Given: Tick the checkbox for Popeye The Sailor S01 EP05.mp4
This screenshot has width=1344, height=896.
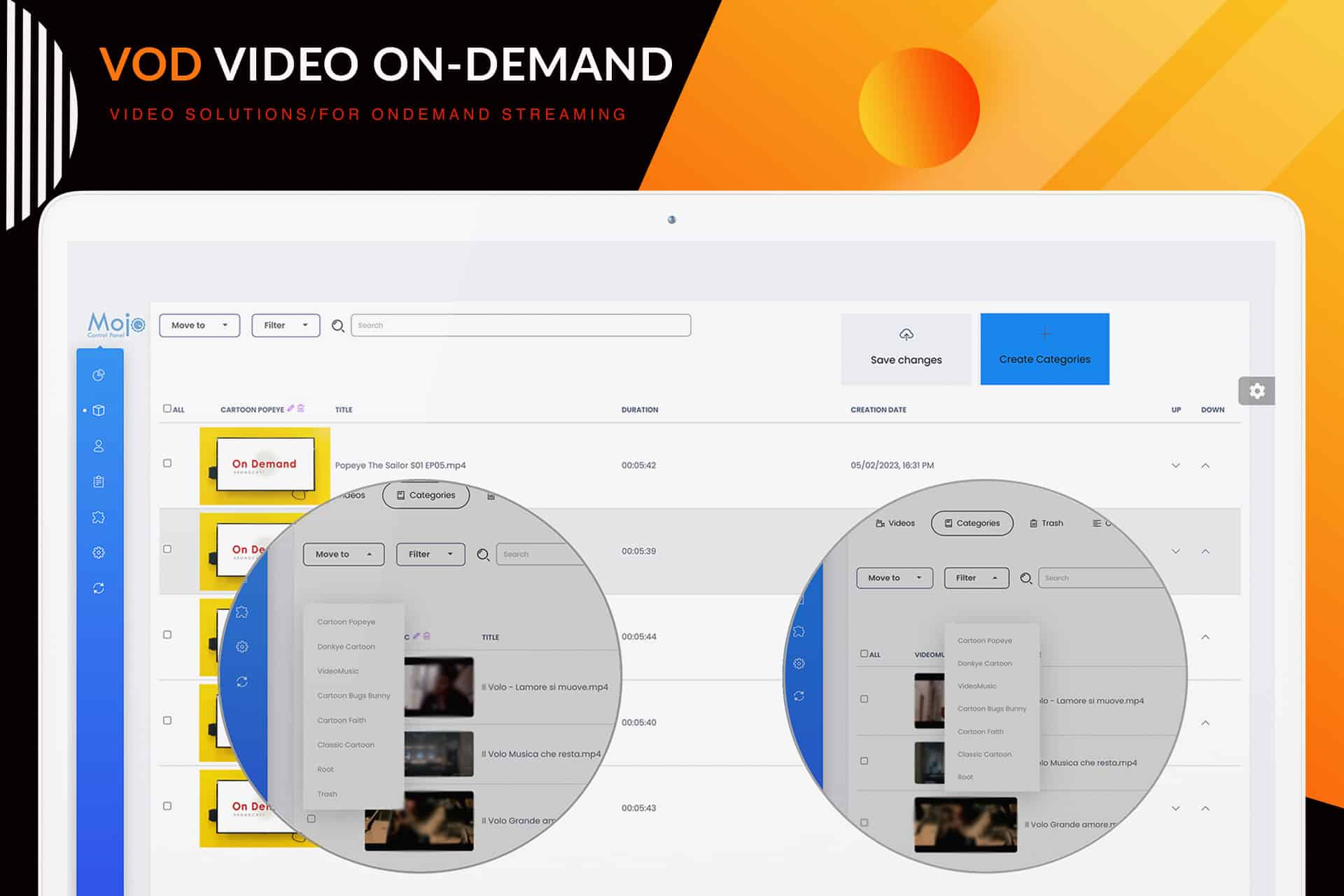Looking at the screenshot, I should 167,463.
